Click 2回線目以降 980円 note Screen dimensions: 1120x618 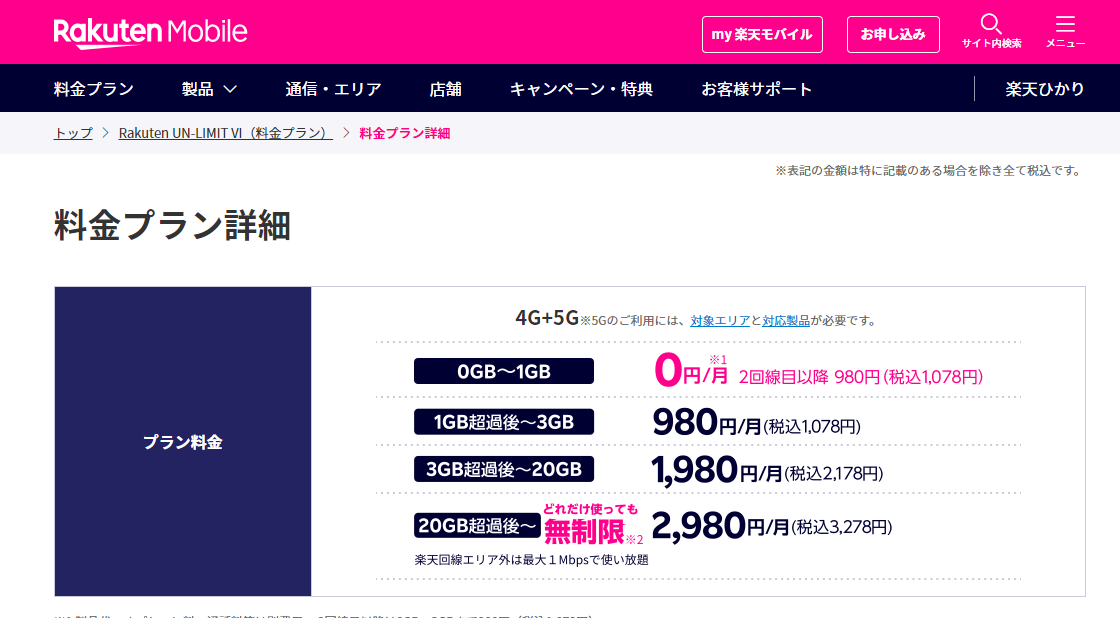(x=861, y=377)
